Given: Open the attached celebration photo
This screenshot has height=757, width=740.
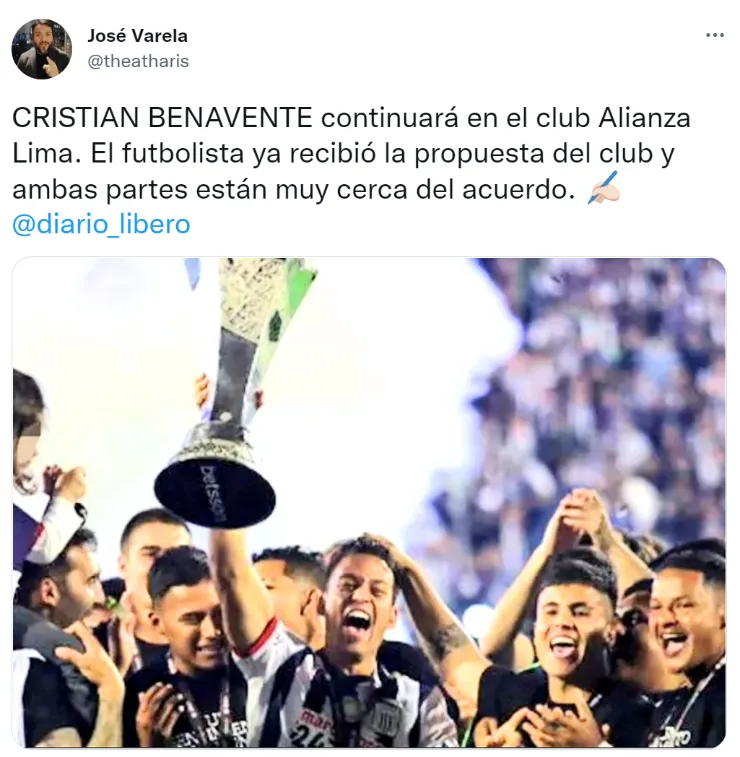Looking at the screenshot, I should 369,503.
